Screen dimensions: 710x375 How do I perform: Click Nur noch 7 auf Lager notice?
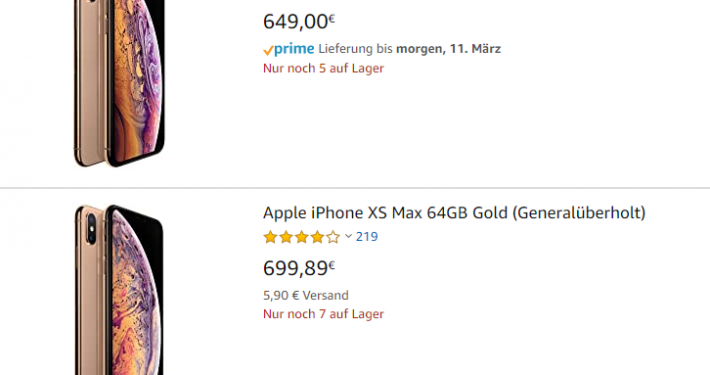coord(323,314)
